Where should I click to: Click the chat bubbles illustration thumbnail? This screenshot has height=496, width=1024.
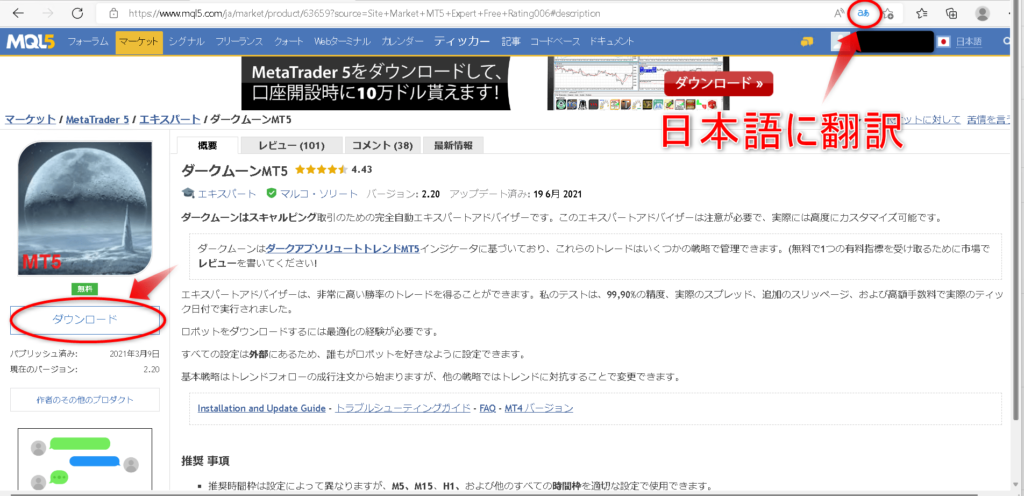[85, 460]
